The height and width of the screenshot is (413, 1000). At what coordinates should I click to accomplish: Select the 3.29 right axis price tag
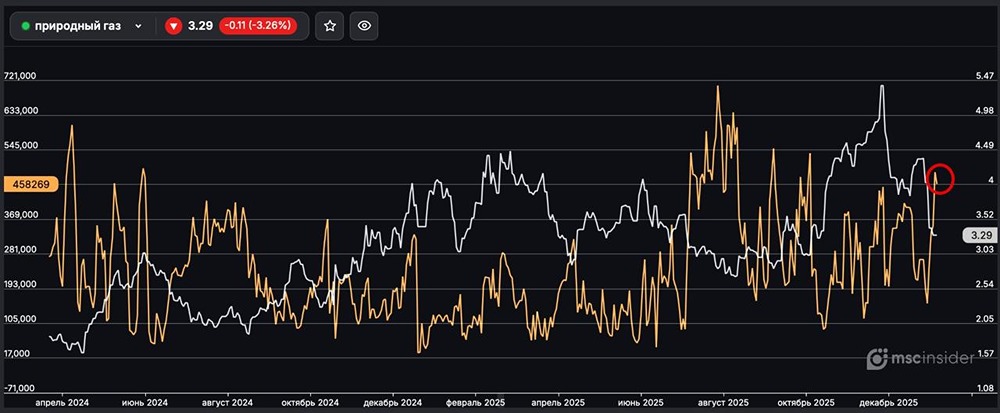977,235
